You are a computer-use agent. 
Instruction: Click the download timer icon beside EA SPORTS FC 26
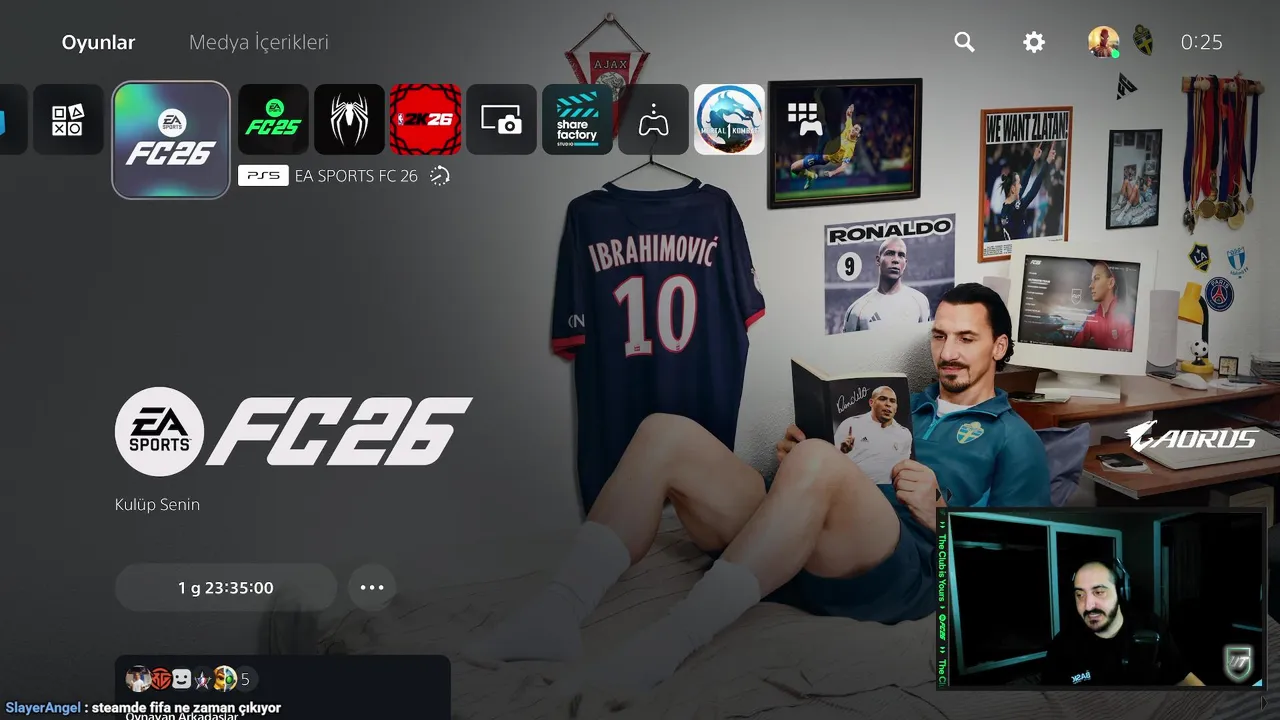point(440,176)
